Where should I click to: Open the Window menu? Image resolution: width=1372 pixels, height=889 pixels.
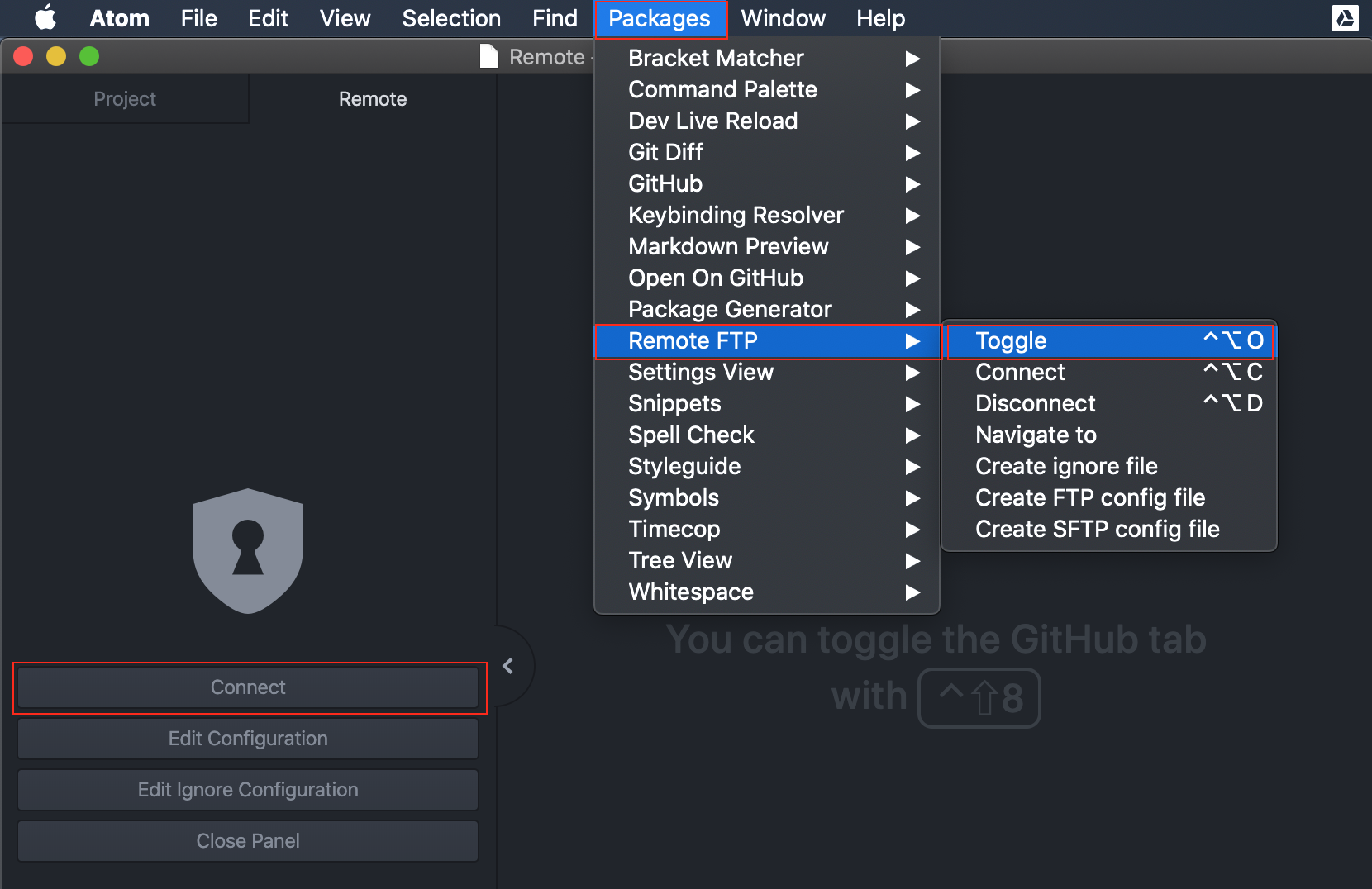[x=784, y=18]
